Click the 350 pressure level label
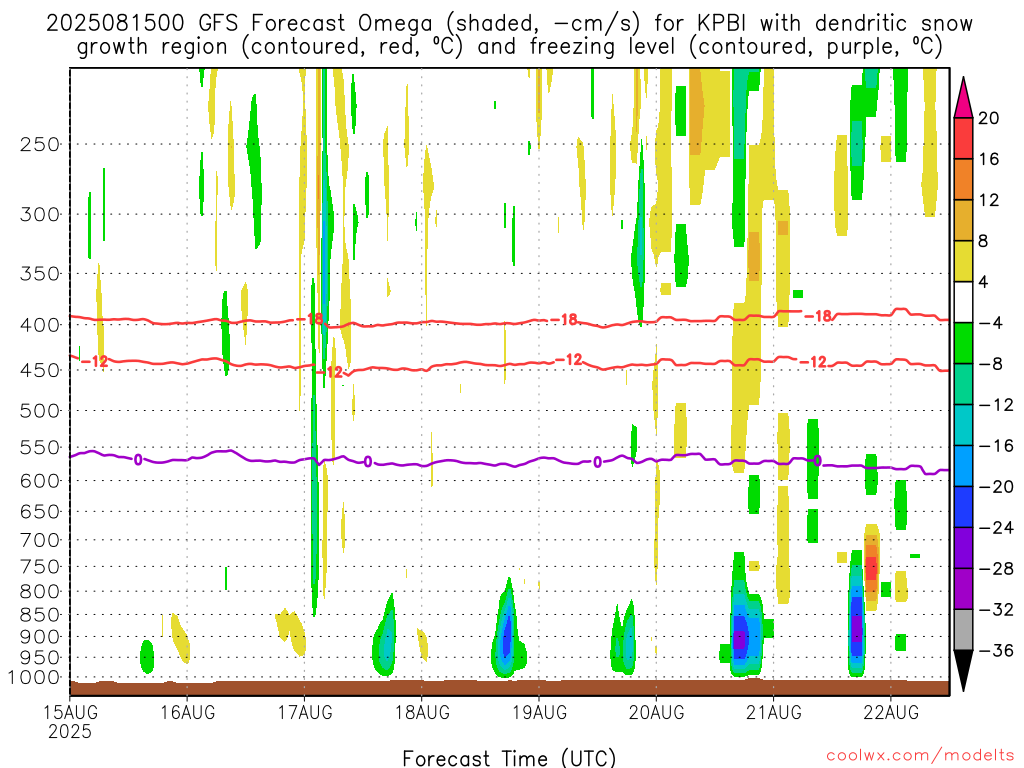Screen dimensions: 1024x768 point(40,274)
